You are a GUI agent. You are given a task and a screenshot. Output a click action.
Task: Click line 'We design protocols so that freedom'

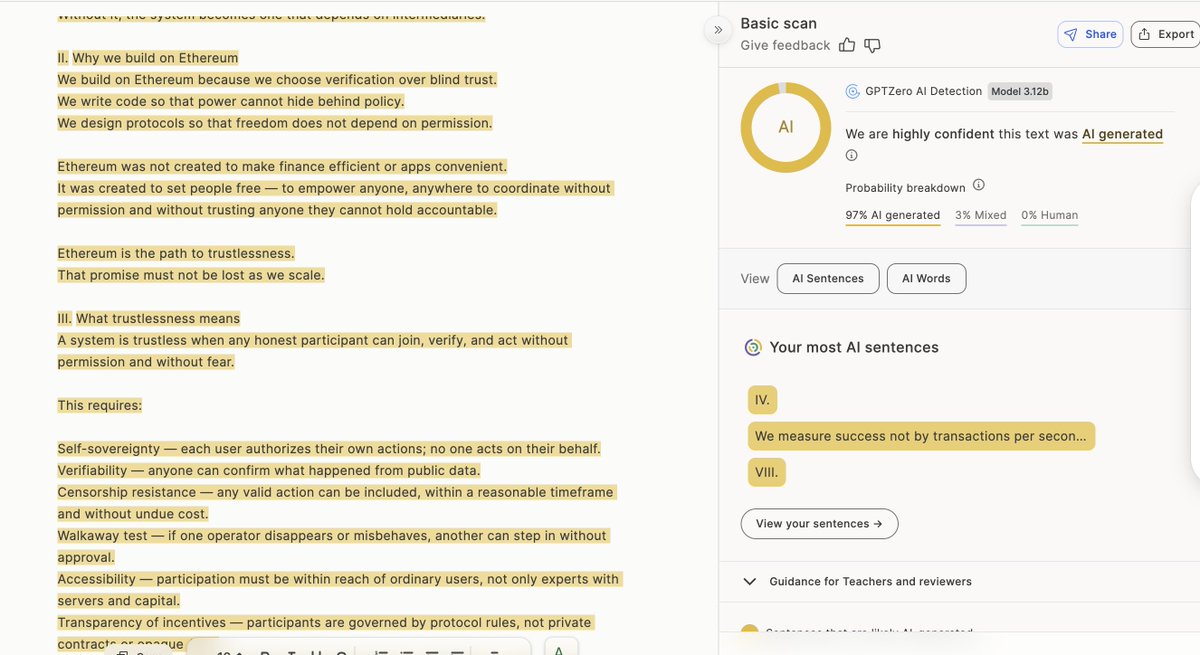point(275,123)
